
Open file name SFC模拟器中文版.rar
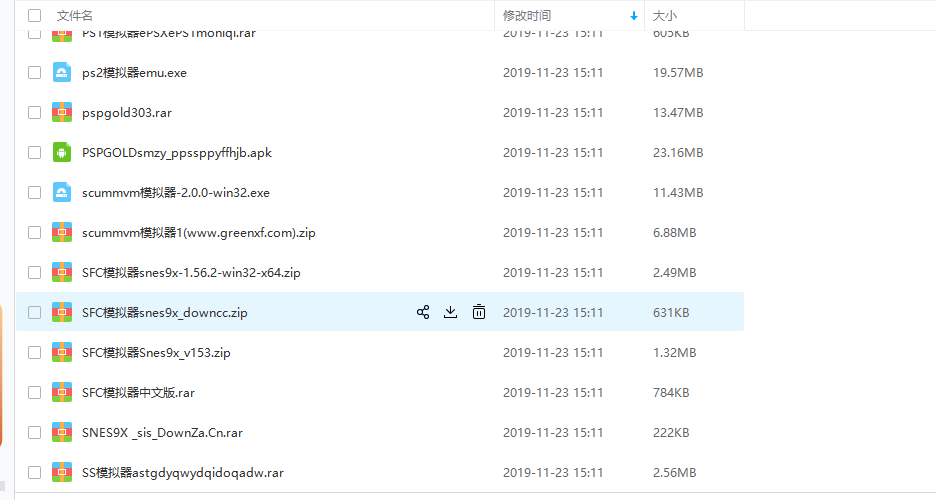point(138,393)
